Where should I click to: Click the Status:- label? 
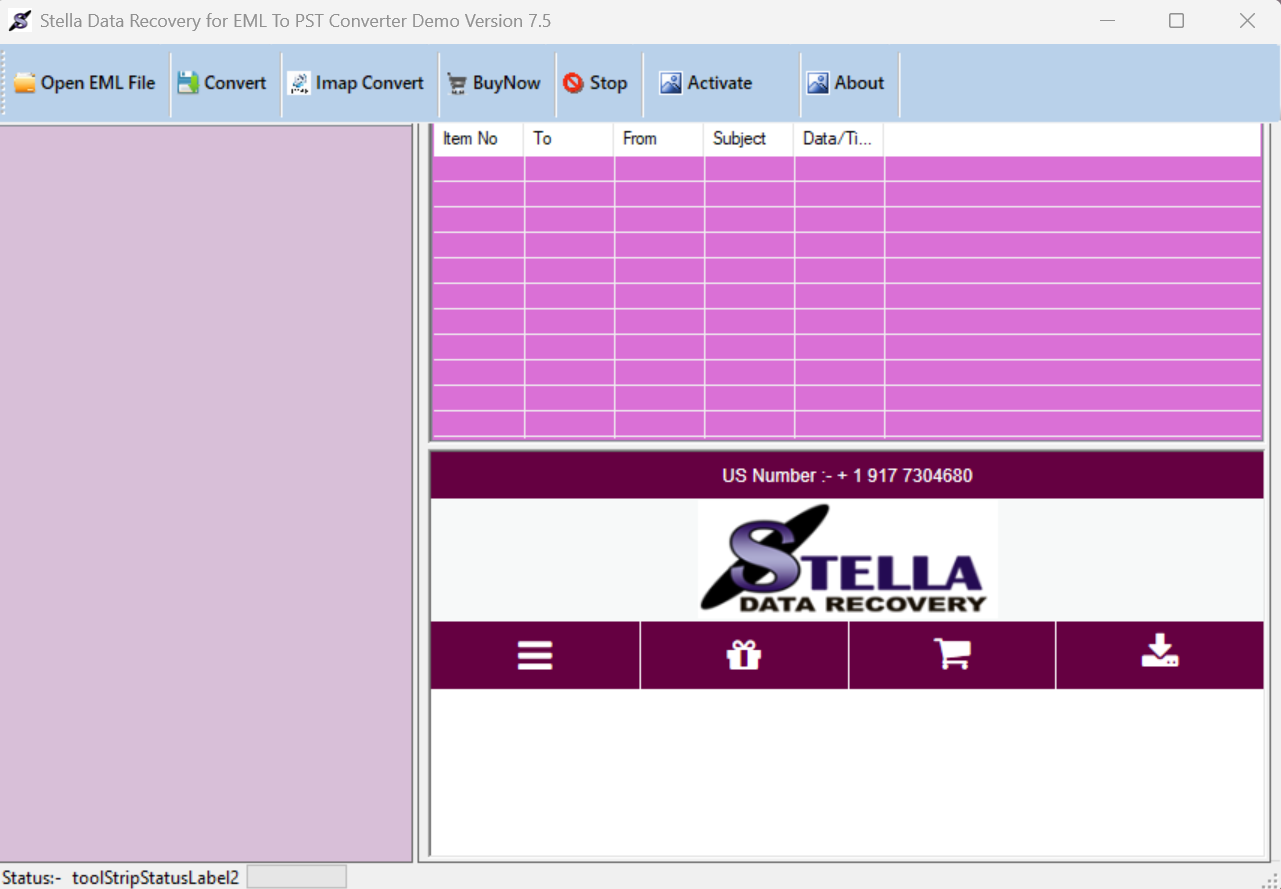32,878
